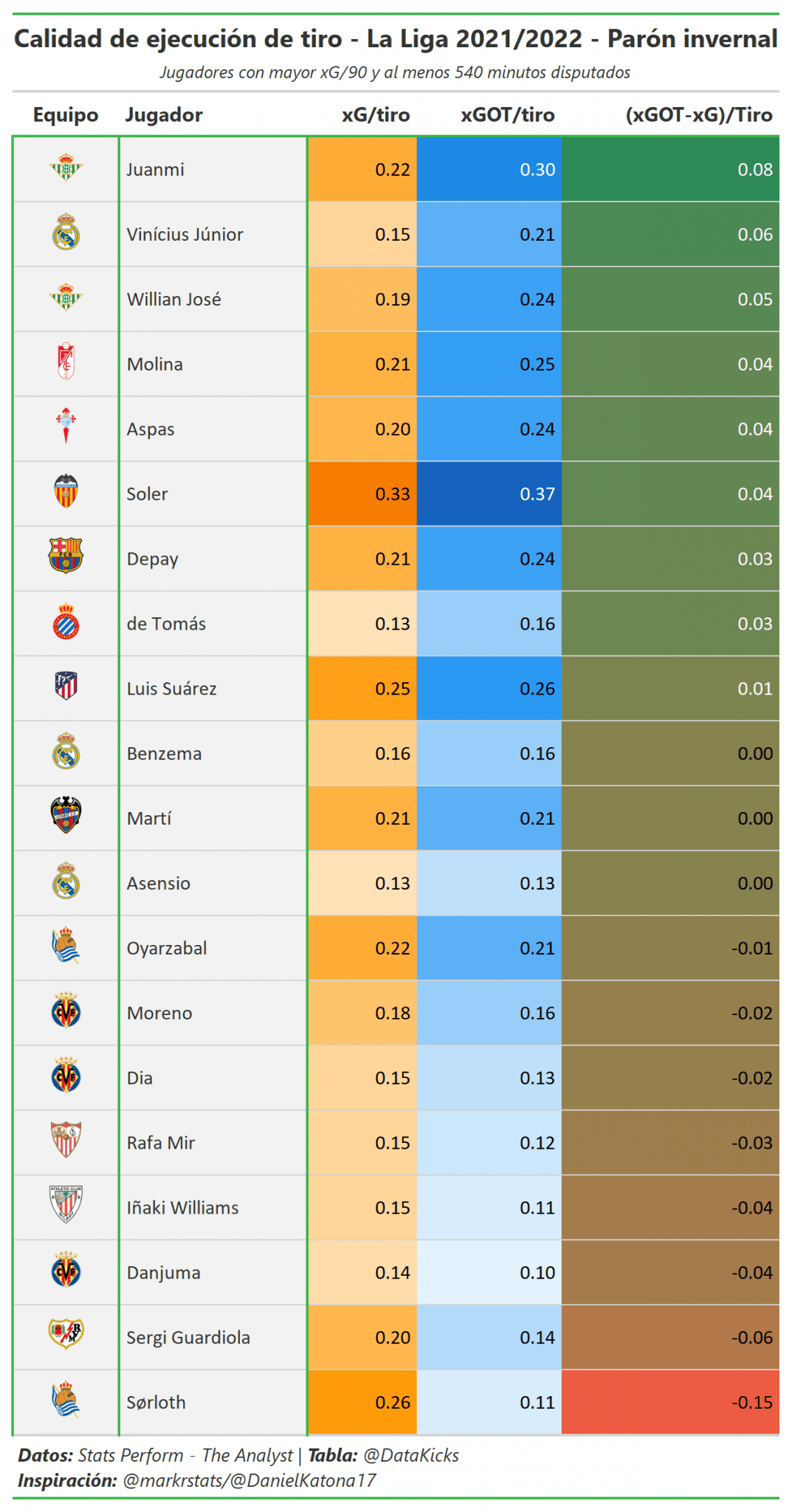Click Sørloth's red -0.15 difference cell
Screen dimensions: 792x1512
[x=670, y=1402]
